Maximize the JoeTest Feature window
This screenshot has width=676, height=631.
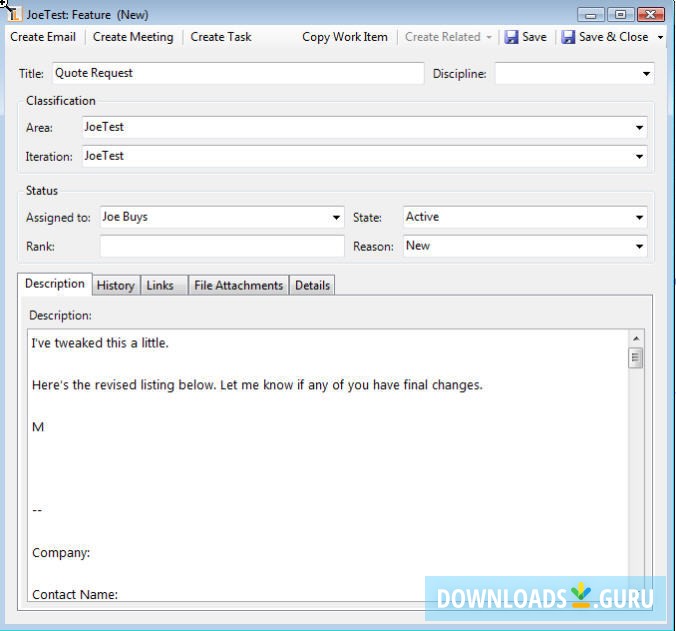620,15
